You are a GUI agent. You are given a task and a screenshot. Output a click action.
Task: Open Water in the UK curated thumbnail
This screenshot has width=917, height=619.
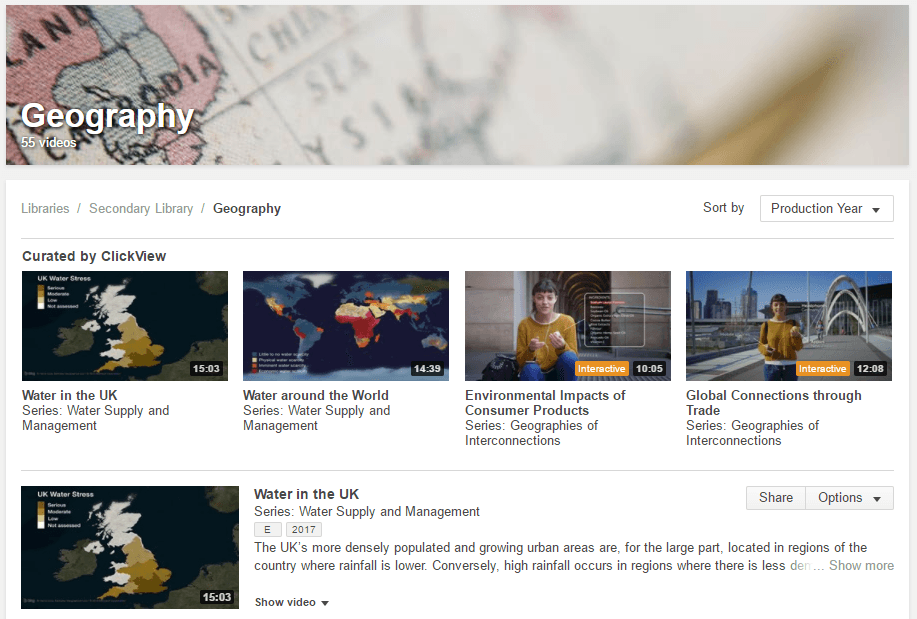click(125, 326)
